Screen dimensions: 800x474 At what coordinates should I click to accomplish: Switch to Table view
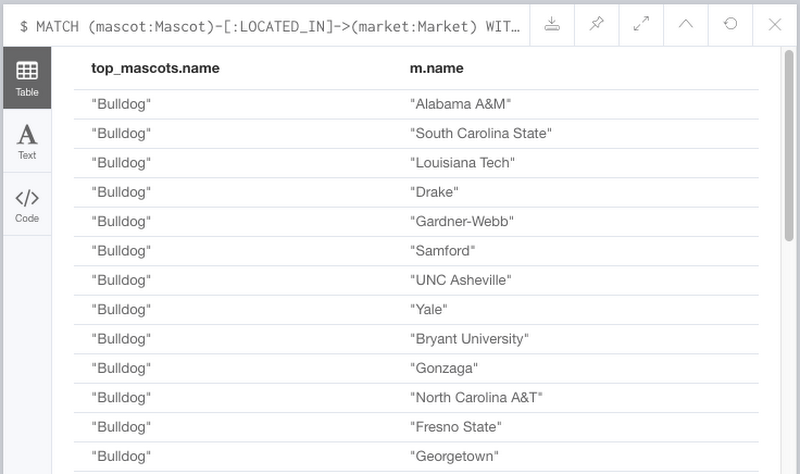[27, 78]
